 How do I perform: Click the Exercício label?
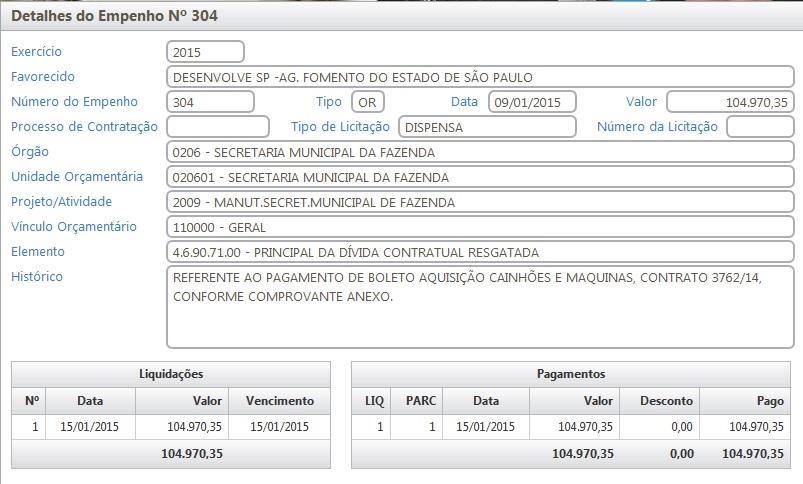36,51
